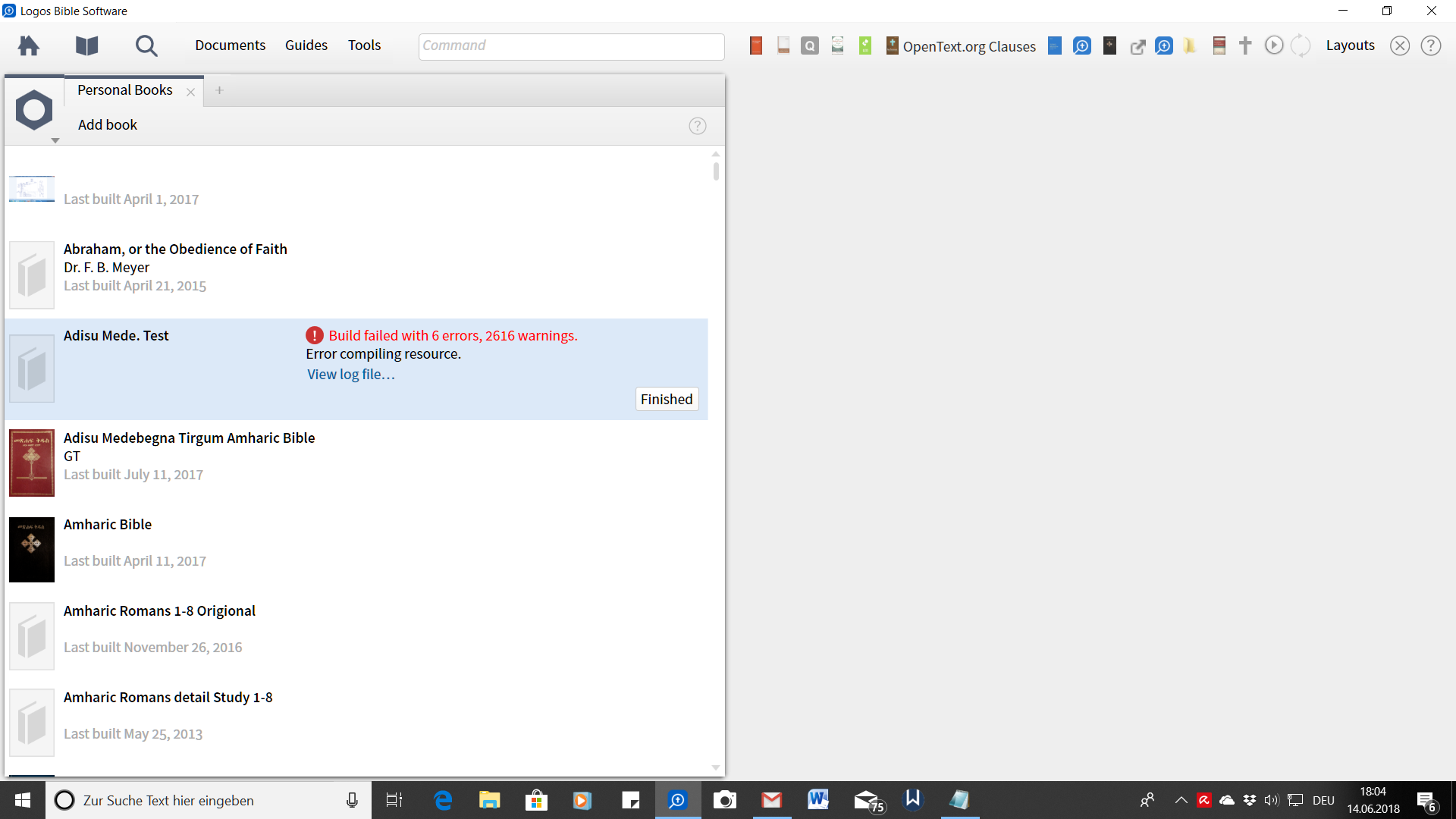Open the Layouts menu
This screenshot has width=1456, height=819.
click(x=1350, y=45)
